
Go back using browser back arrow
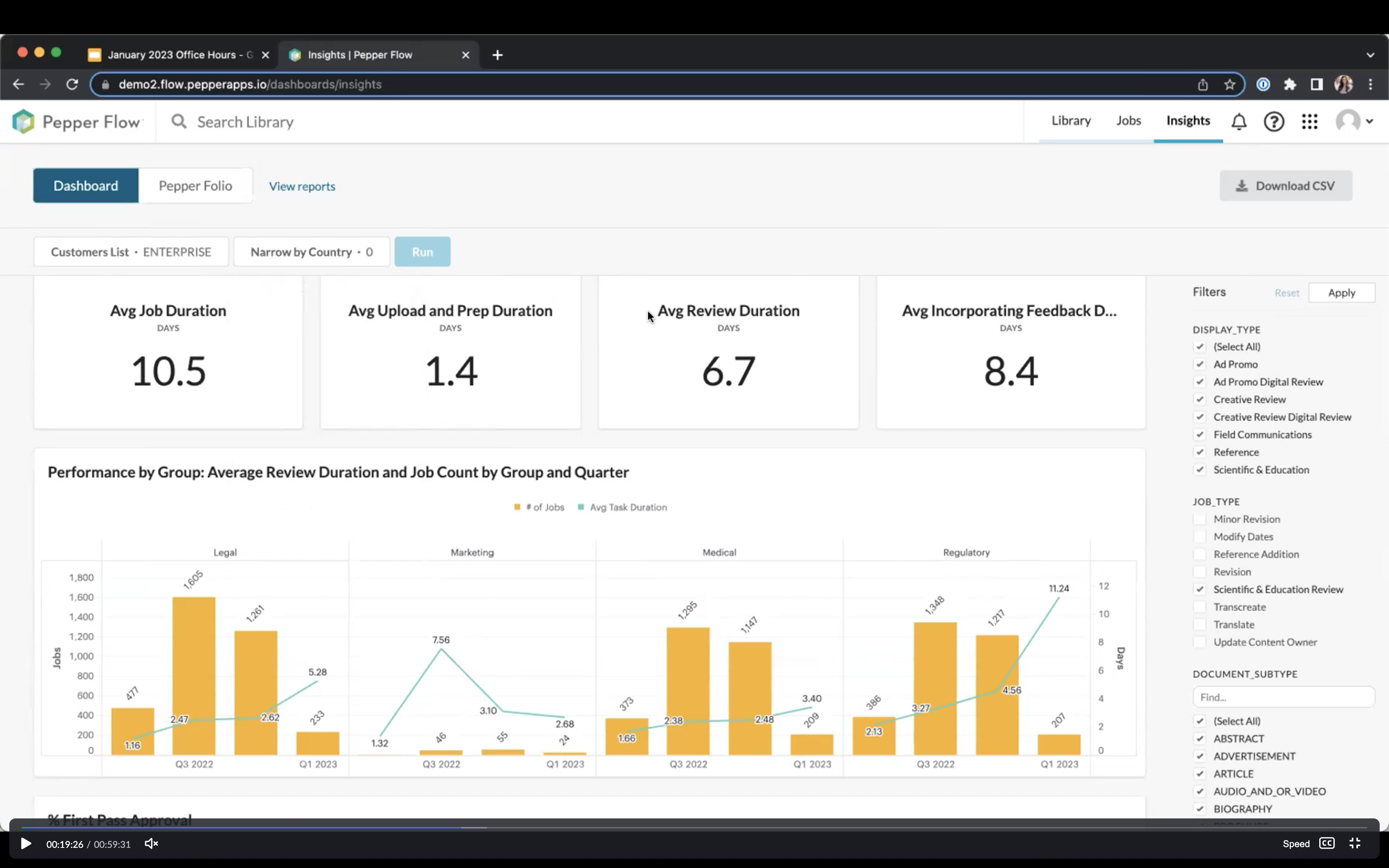[x=18, y=84]
